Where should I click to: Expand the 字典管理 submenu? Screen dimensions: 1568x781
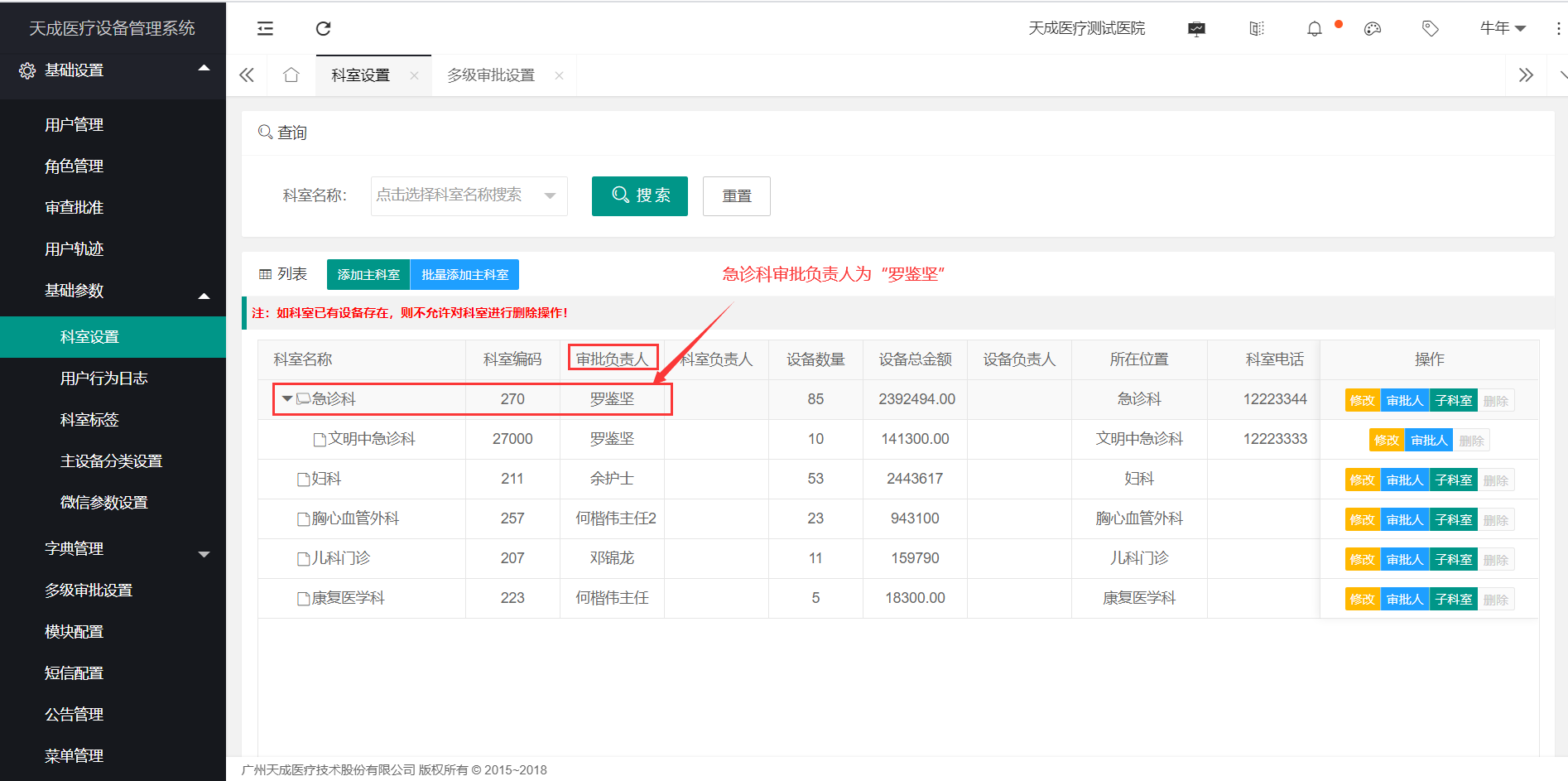[x=204, y=554]
